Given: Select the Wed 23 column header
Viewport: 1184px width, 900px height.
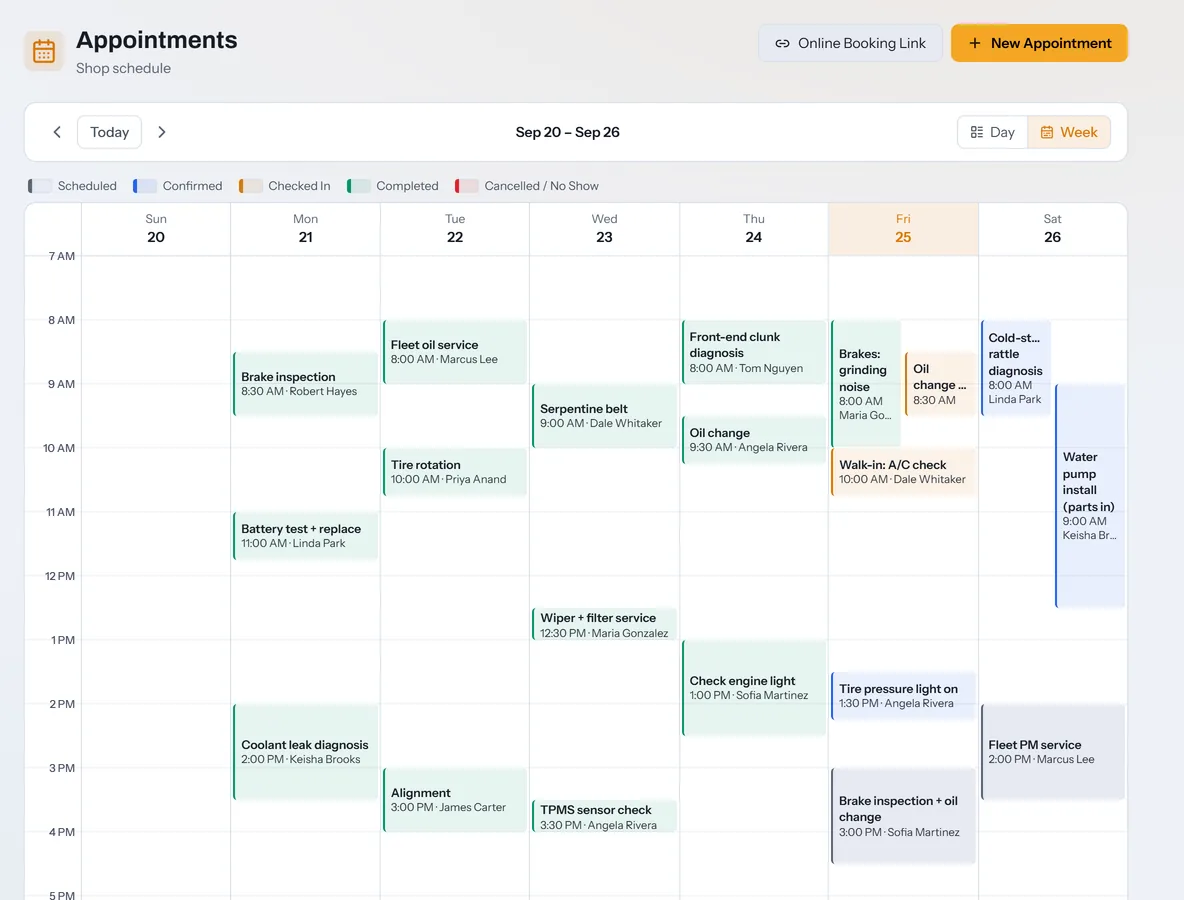Looking at the screenshot, I should point(604,229).
